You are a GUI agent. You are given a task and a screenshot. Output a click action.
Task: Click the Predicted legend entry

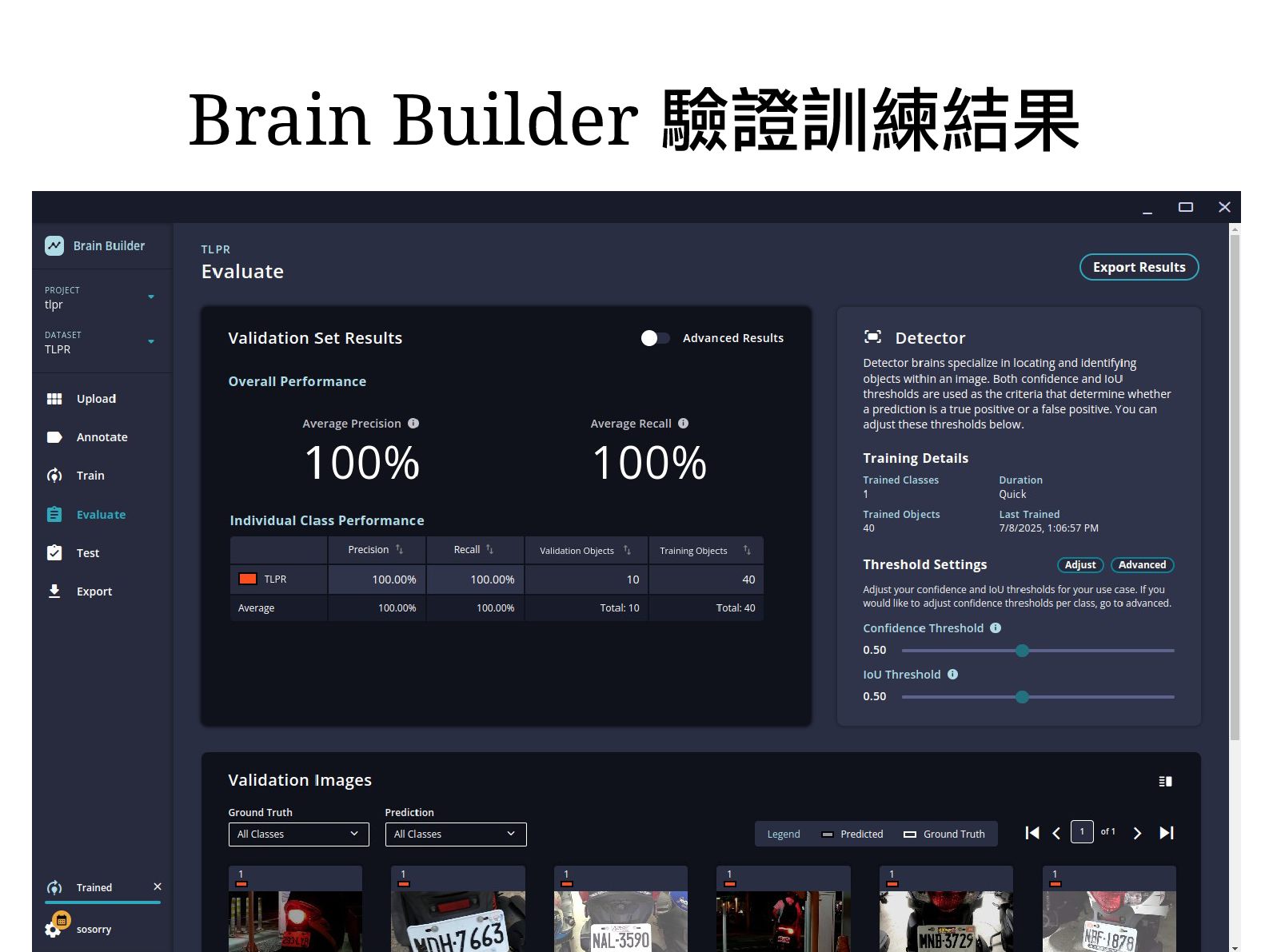coord(852,834)
